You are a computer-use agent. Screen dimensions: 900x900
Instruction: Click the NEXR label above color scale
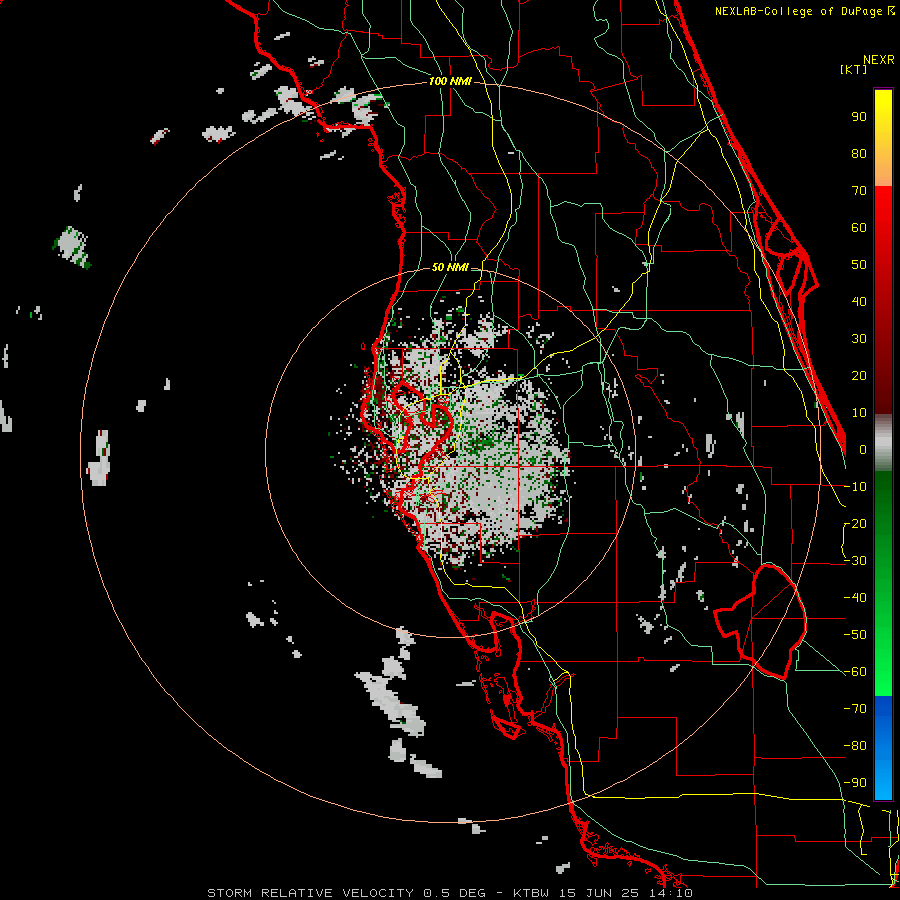[x=879, y=59]
